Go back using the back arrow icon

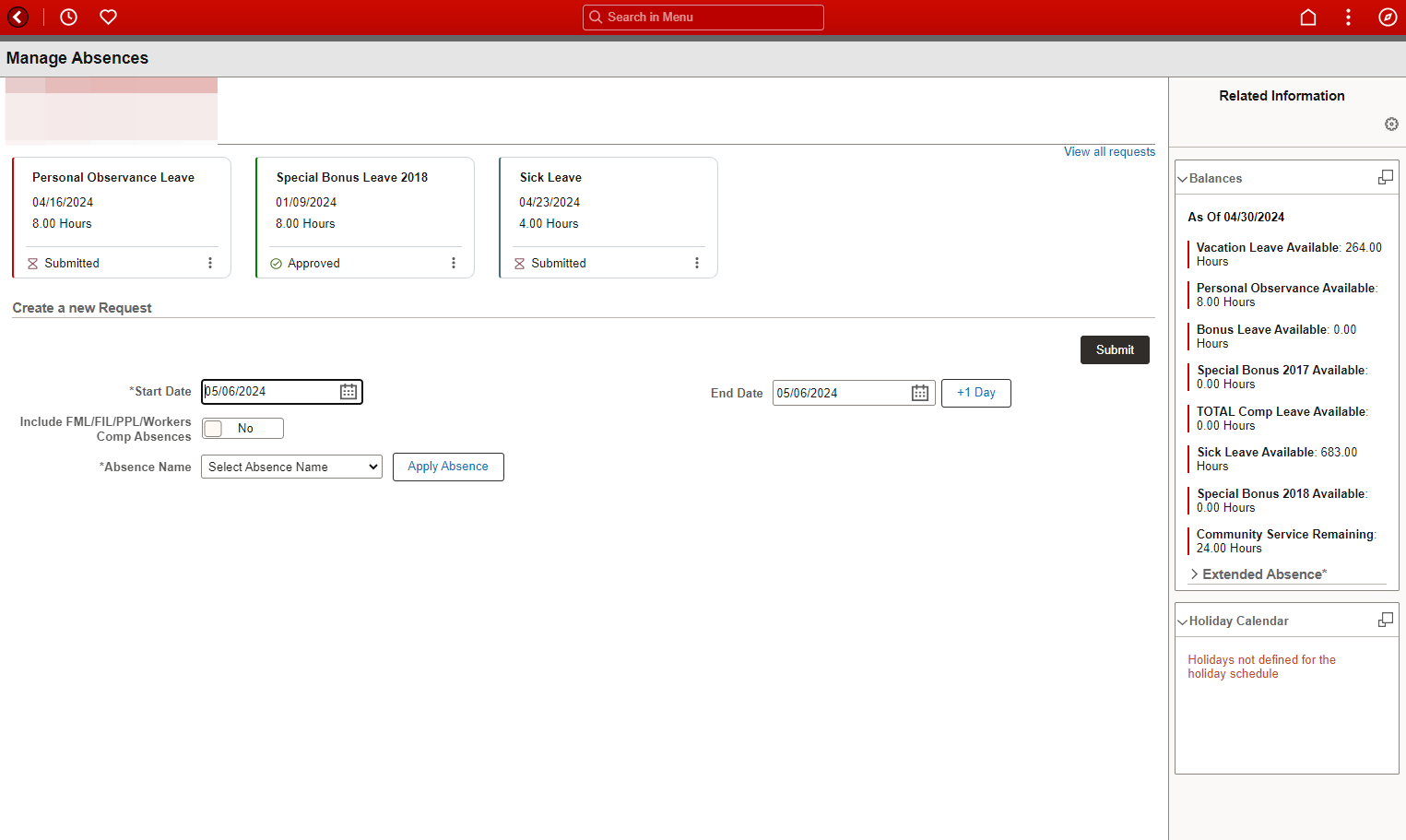pos(18,17)
